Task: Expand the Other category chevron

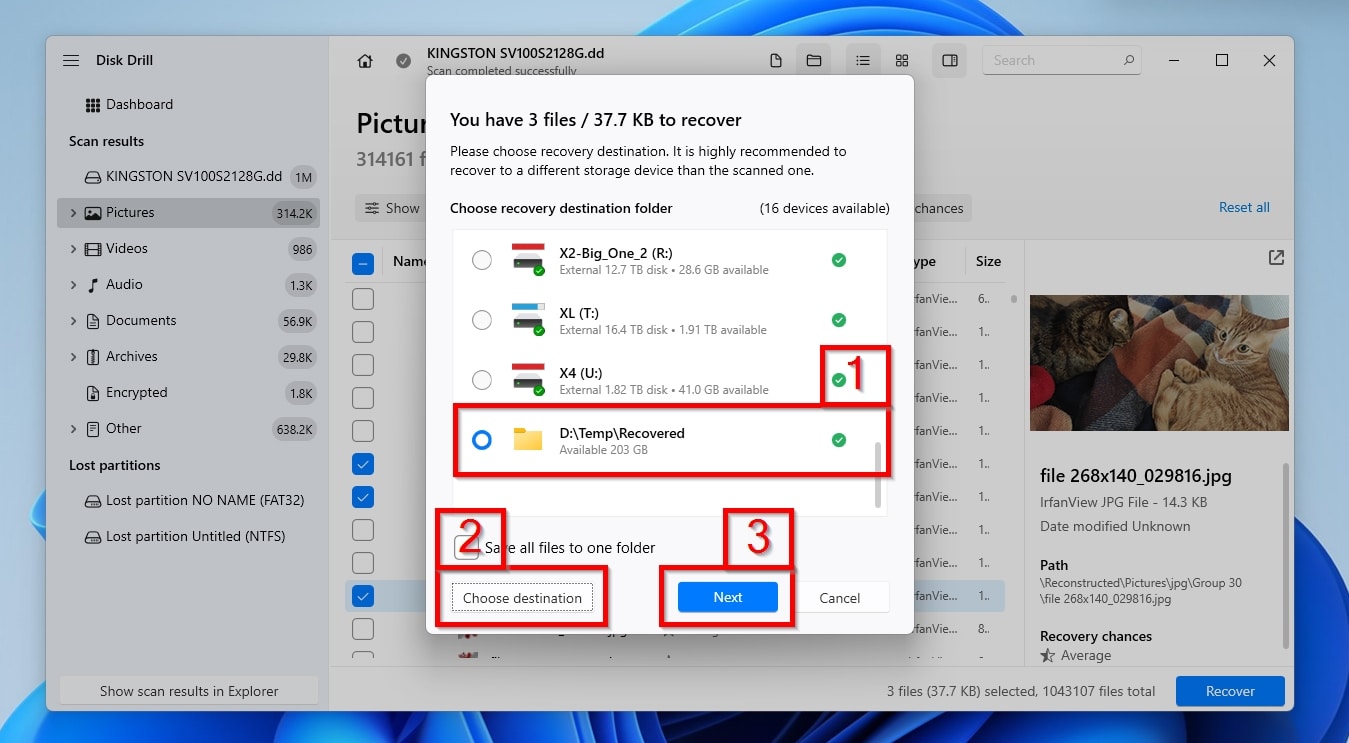Action: click(73, 429)
